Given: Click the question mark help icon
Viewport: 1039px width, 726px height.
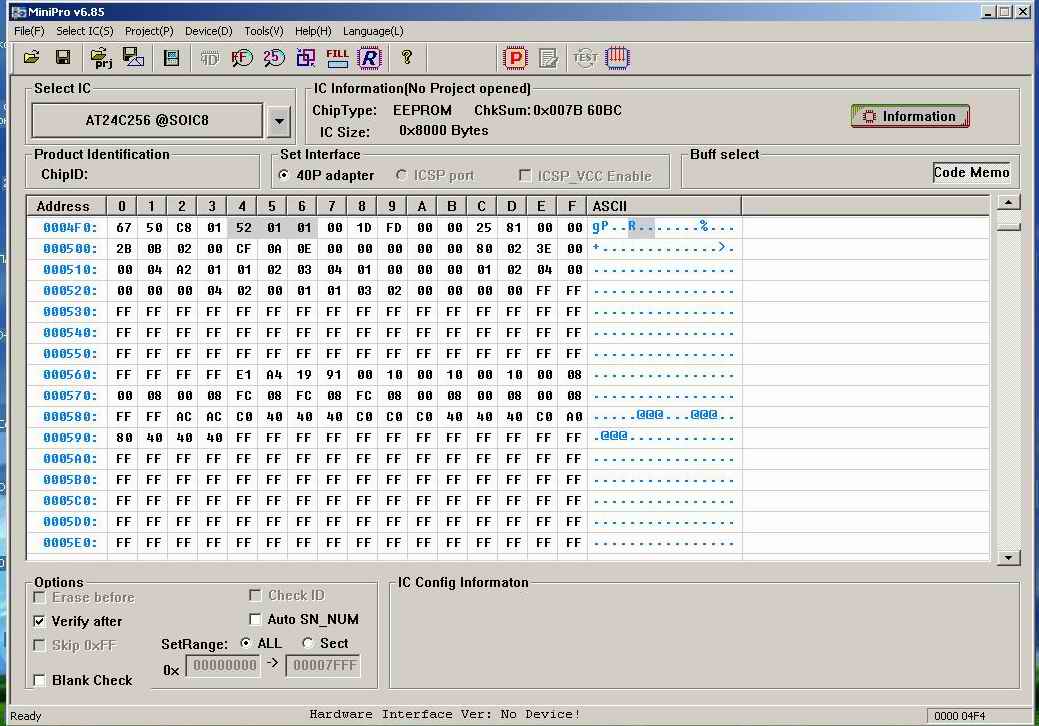Looking at the screenshot, I should (407, 58).
